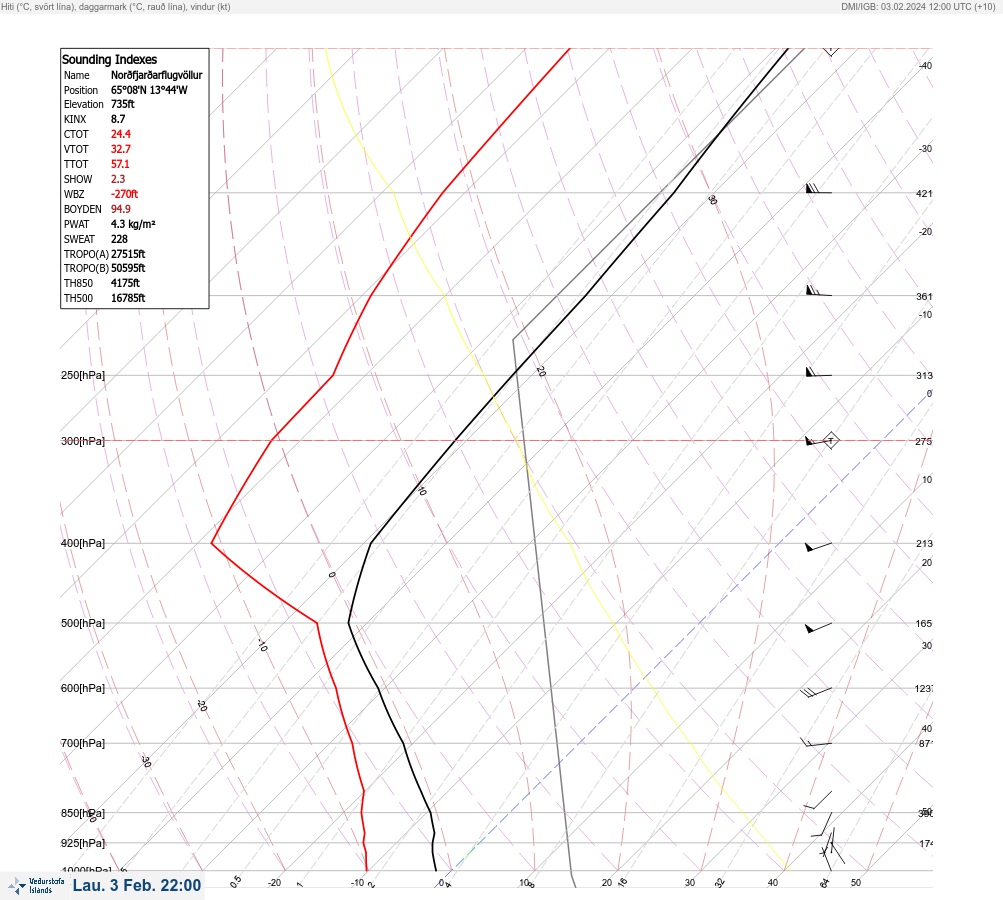Select the 421 height label on right edge
Screen dimensions: 1003x900
924,193
